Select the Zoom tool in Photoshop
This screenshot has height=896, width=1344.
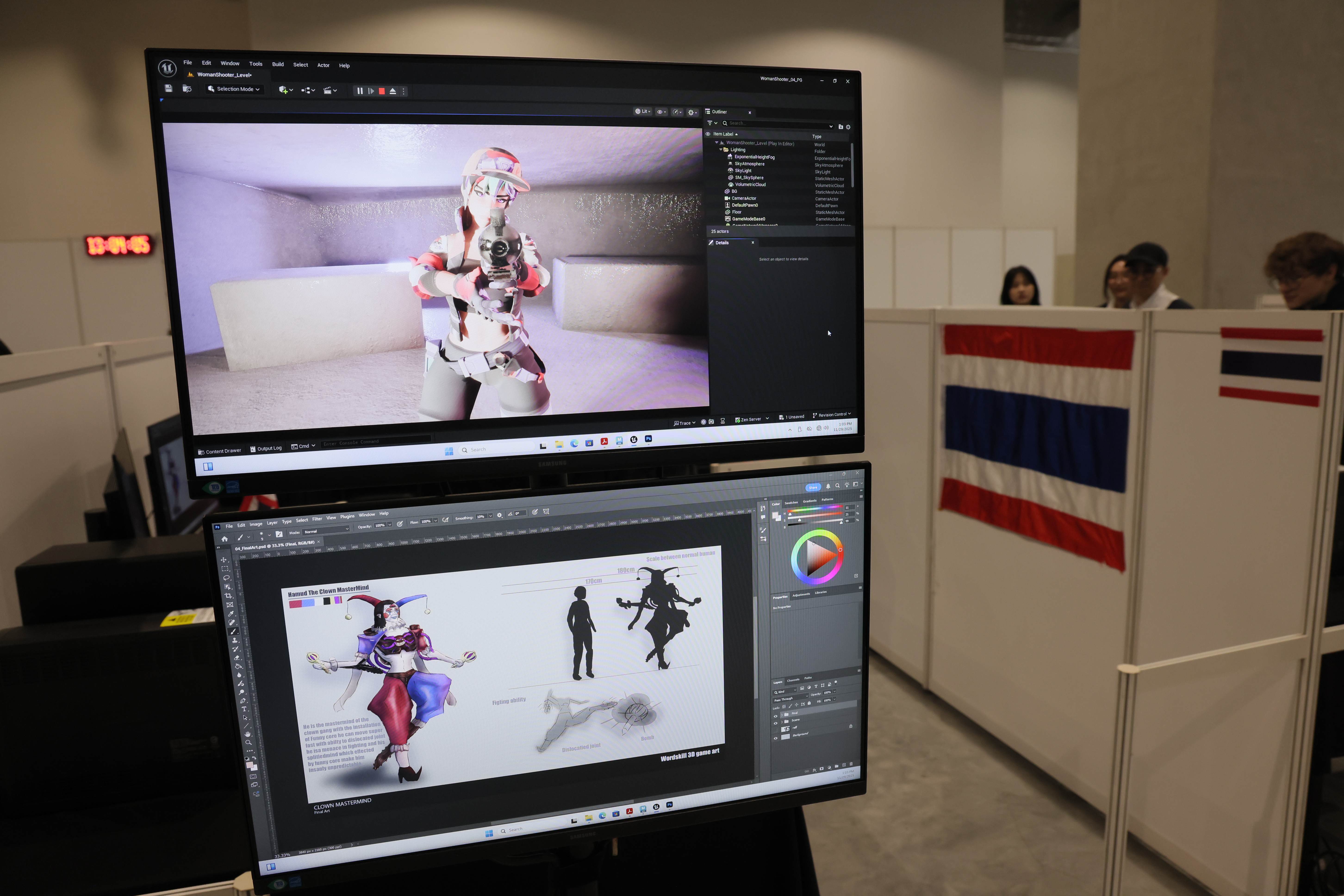[x=249, y=742]
